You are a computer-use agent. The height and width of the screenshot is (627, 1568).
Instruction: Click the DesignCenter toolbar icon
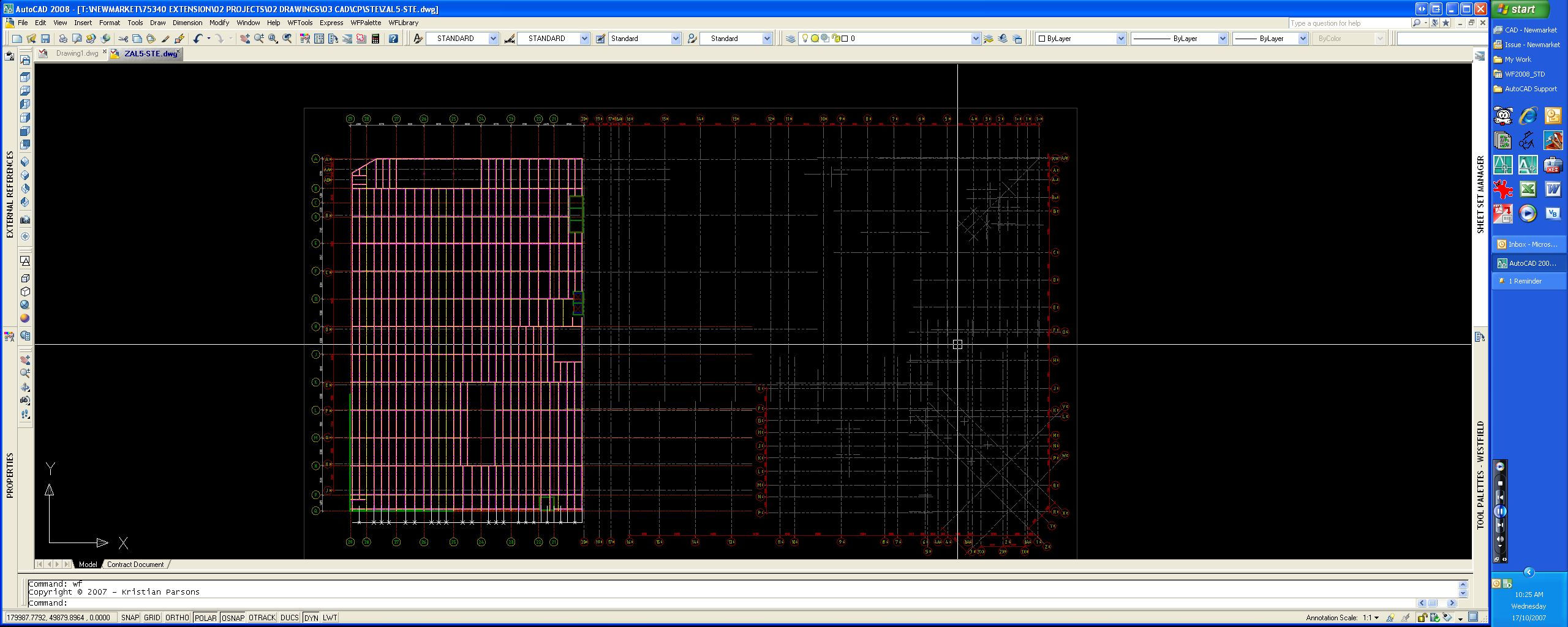(x=319, y=39)
